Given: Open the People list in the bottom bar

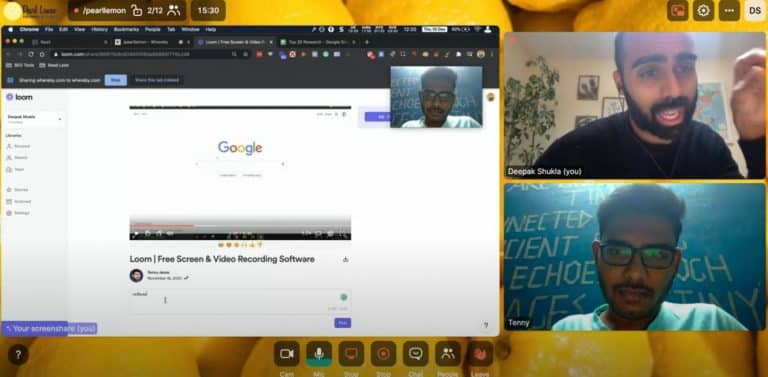Looking at the screenshot, I should pos(448,353).
